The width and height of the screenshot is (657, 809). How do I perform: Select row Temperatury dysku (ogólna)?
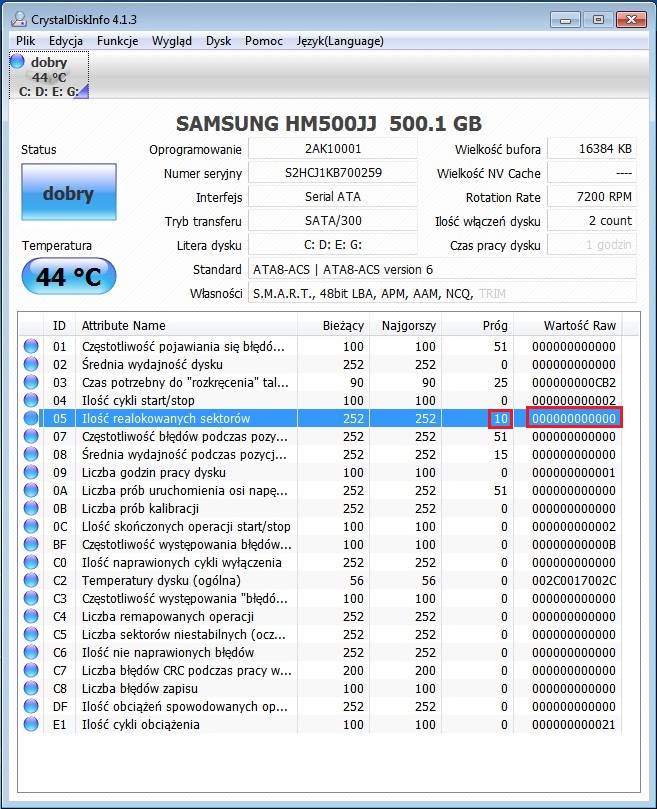tap(320, 580)
